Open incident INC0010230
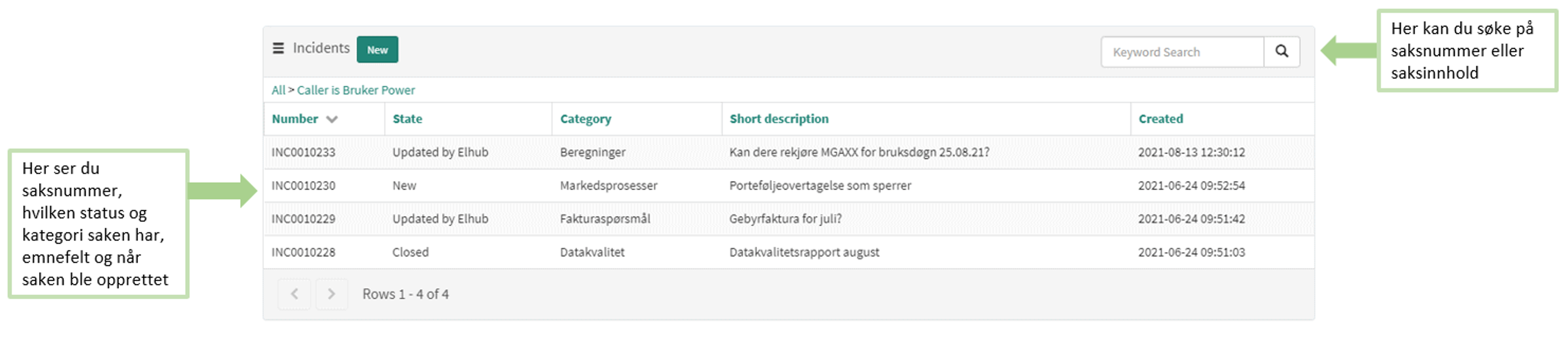This screenshot has height=341, width=1568. [x=303, y=186]
